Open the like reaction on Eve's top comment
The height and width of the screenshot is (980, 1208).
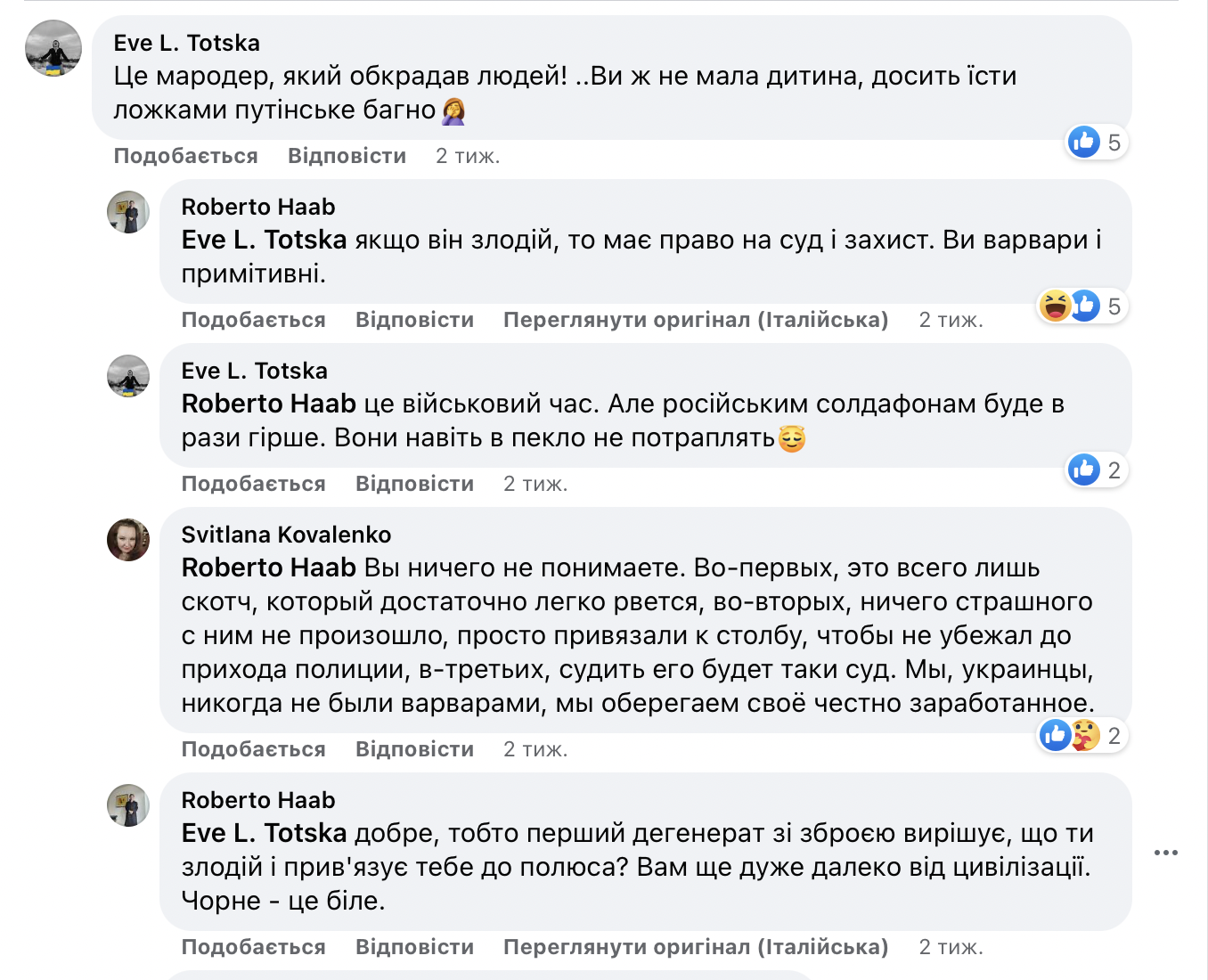1084,142
